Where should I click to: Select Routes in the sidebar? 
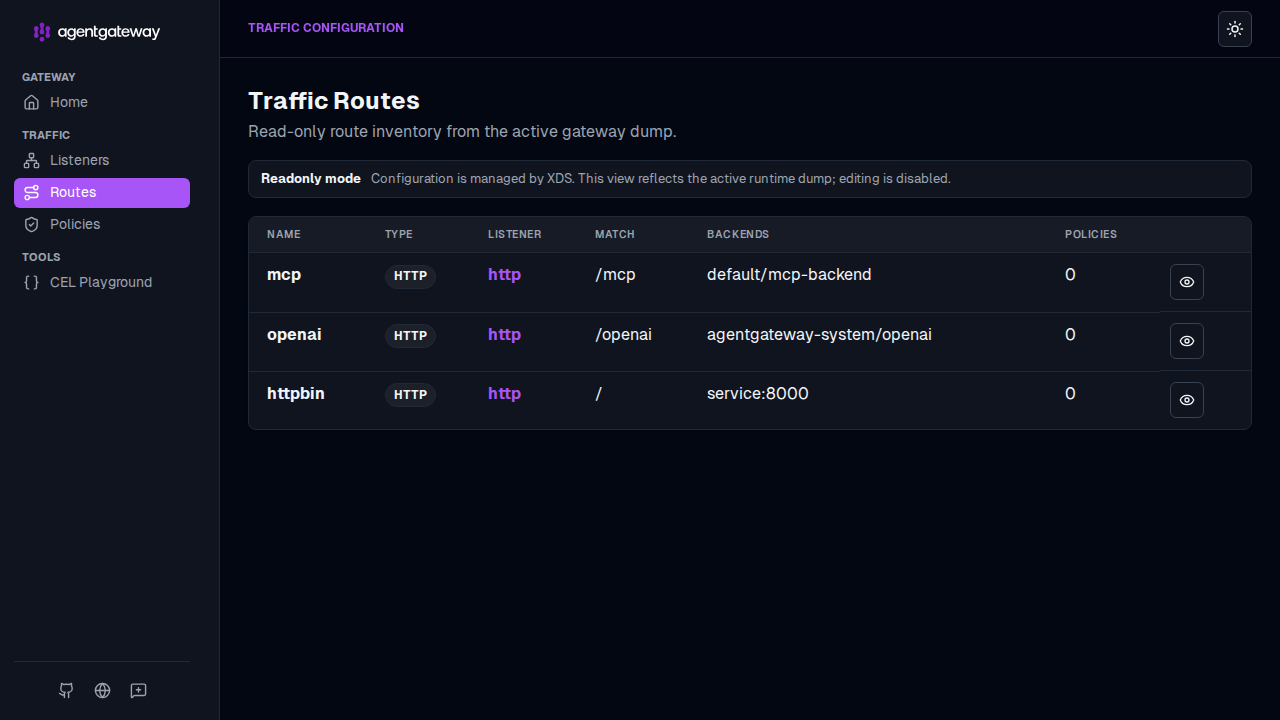click(x=102, y=193)
